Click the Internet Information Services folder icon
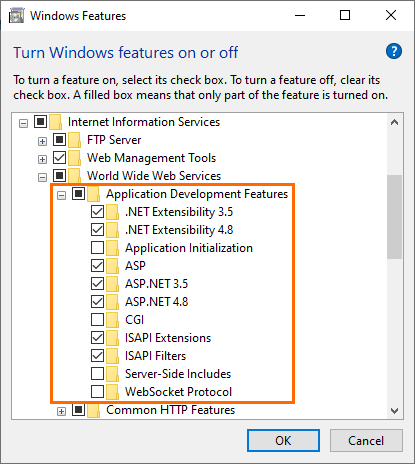The image size is (415, 464). 56,122
